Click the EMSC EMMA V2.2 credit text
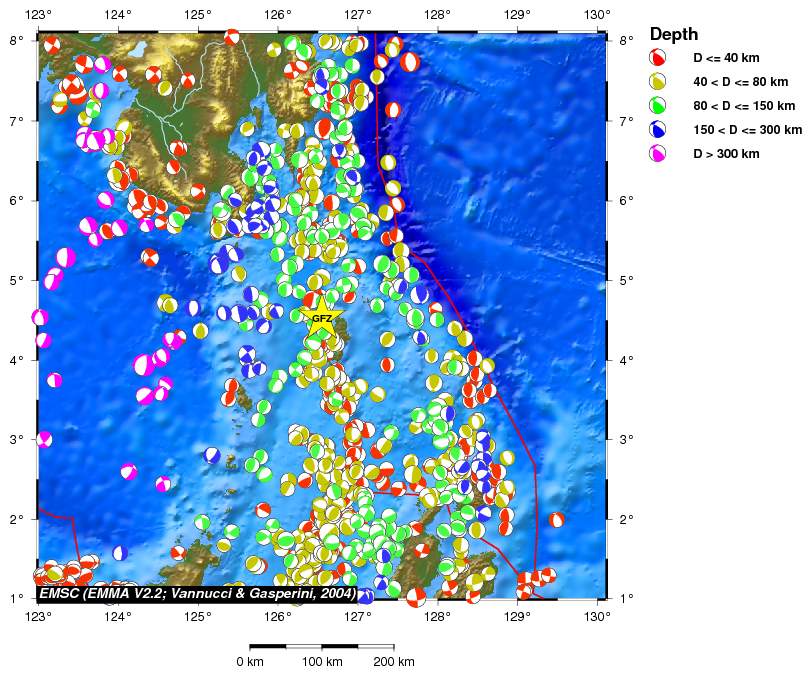 coord(198,593)
